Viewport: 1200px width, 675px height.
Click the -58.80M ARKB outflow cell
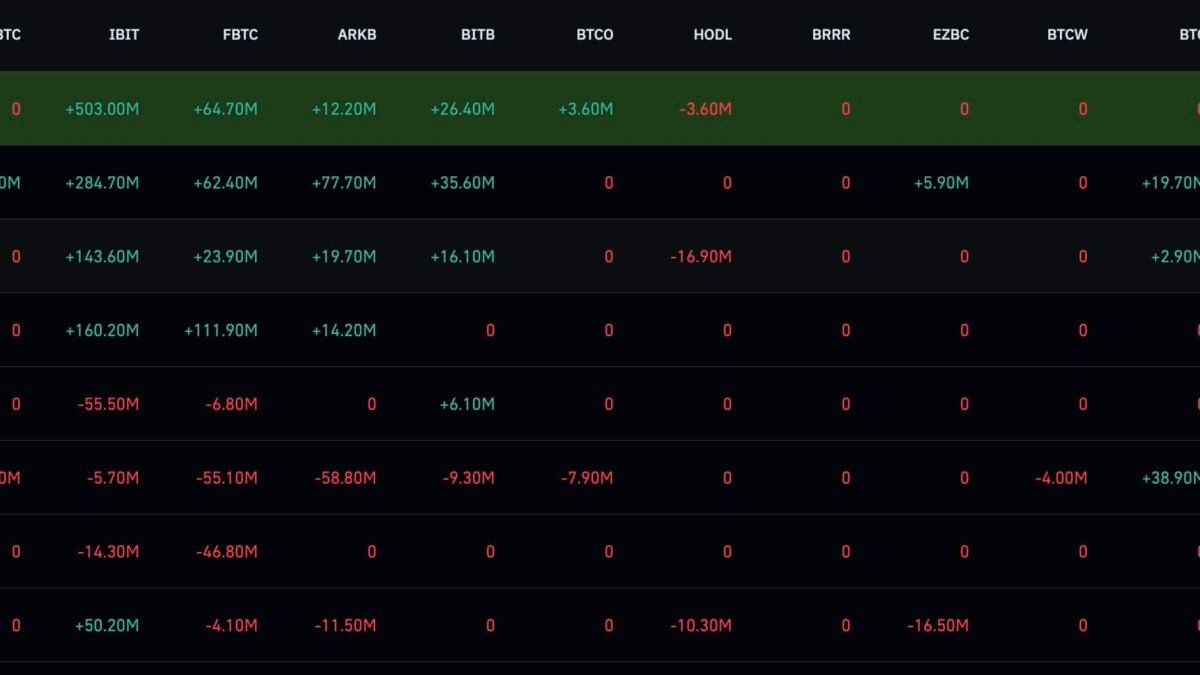(345, 479)
